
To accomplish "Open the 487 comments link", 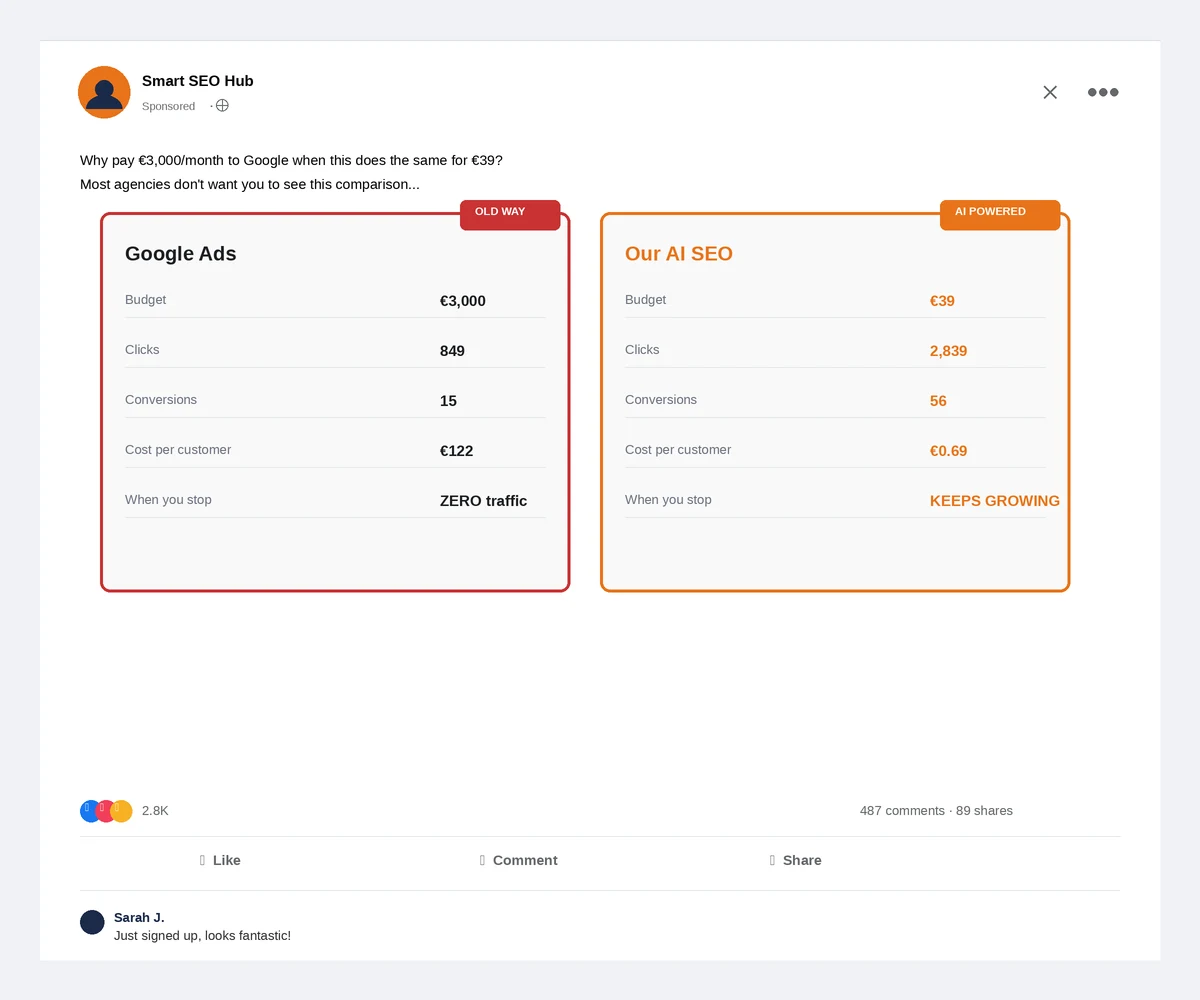I will [902, 811].
